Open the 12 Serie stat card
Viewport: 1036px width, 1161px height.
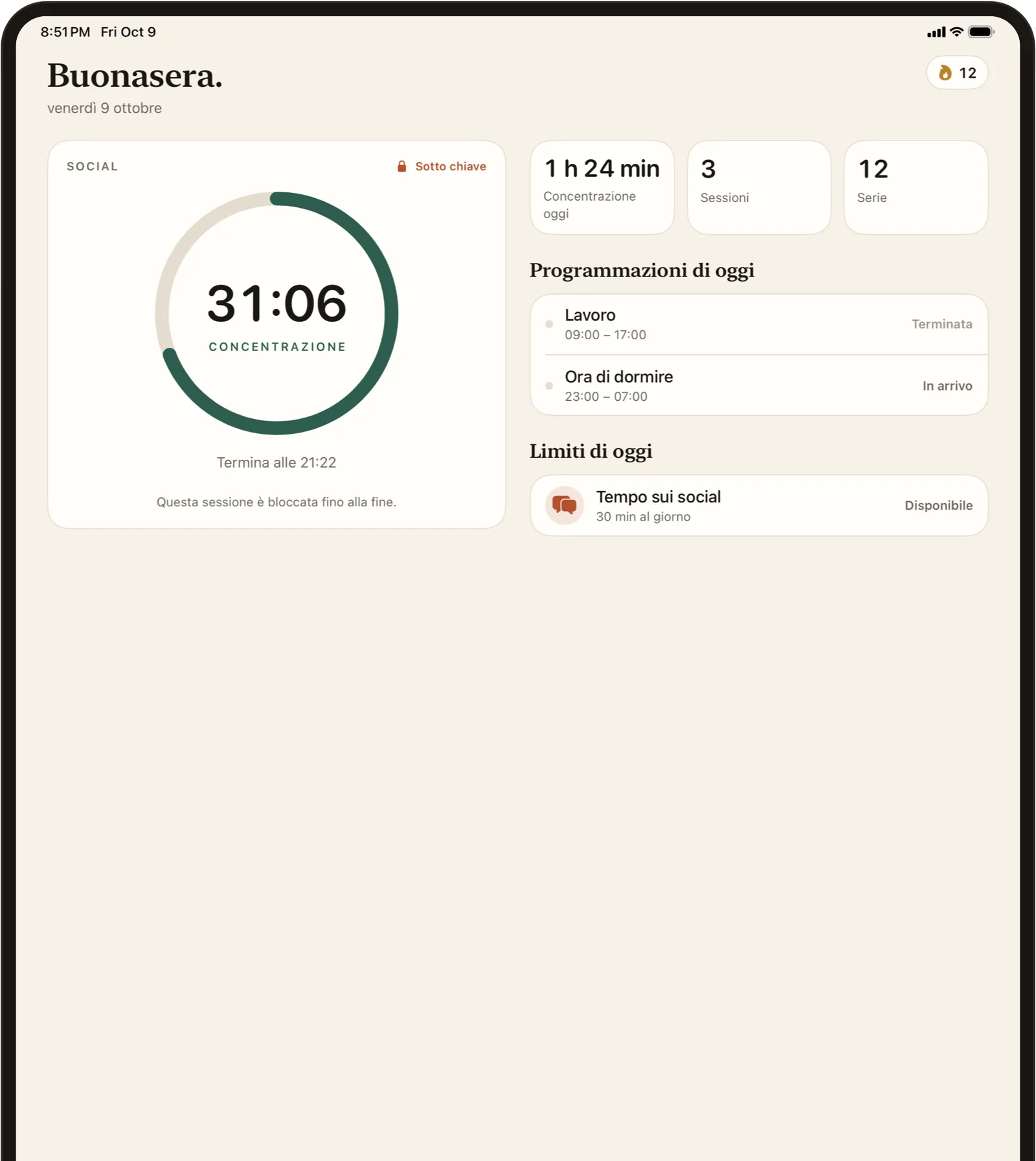click(x=916, y=188)
